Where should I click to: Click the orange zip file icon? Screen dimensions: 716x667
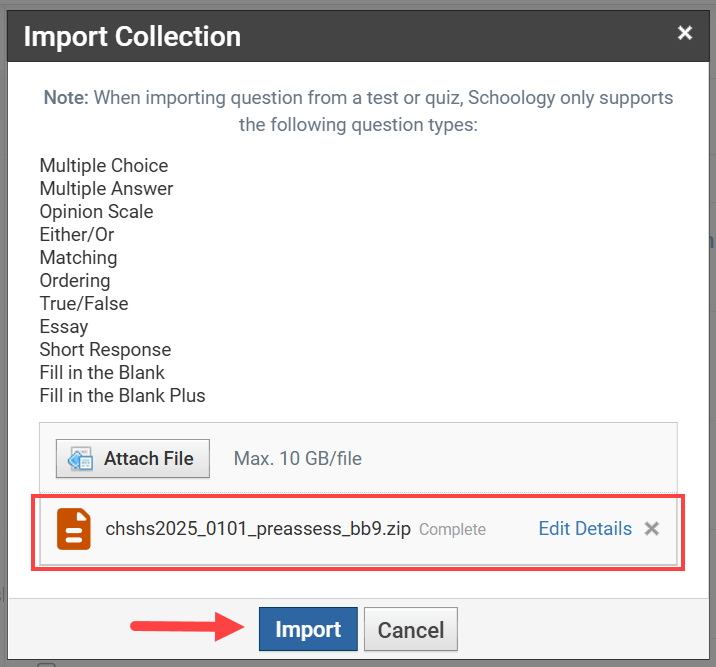74,529
